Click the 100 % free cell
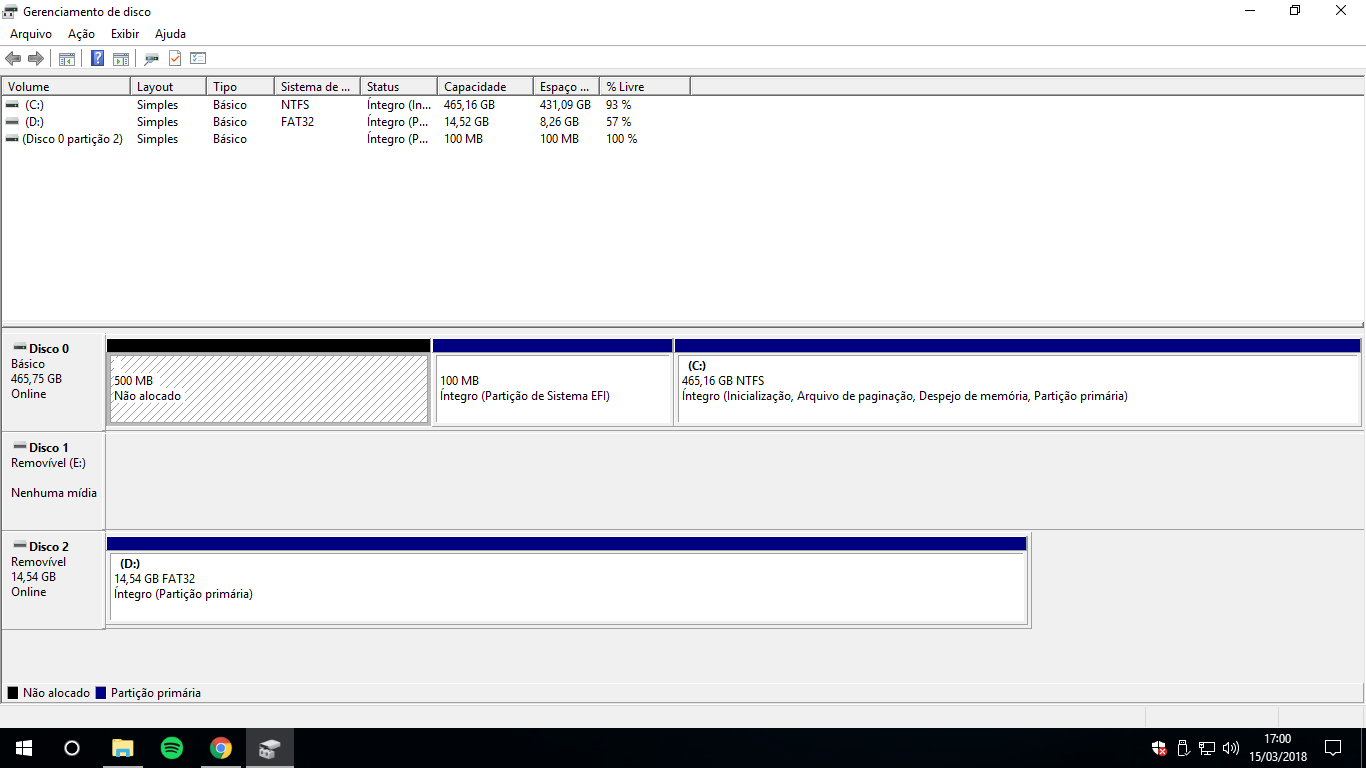This screenshot has height=768, width=1366. click(621, 139)
